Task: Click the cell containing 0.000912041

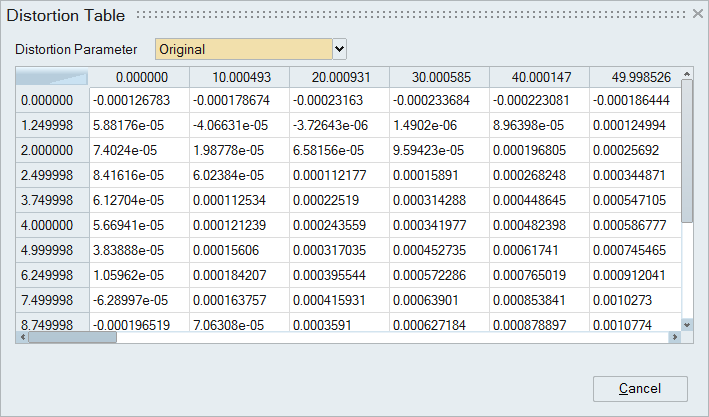Action: (634, 274)
